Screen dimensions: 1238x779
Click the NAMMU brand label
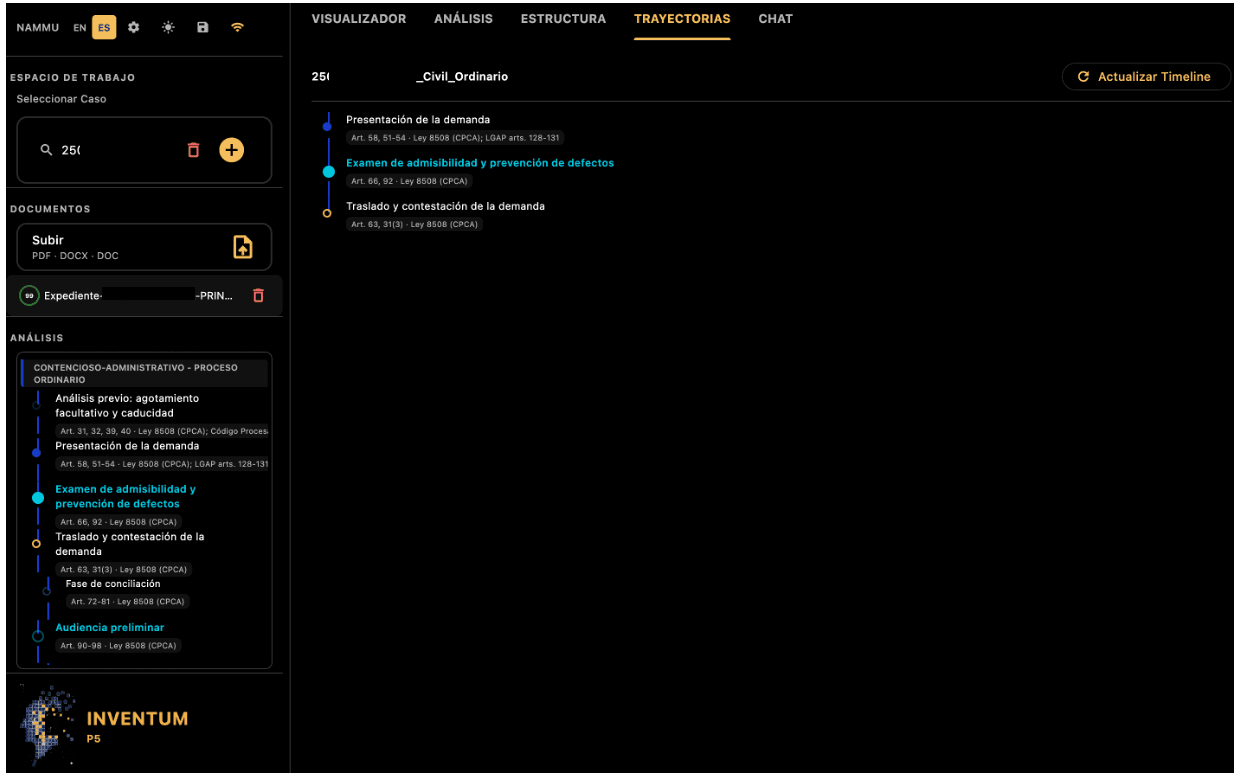pyautogui.click(x=38, y=28)
